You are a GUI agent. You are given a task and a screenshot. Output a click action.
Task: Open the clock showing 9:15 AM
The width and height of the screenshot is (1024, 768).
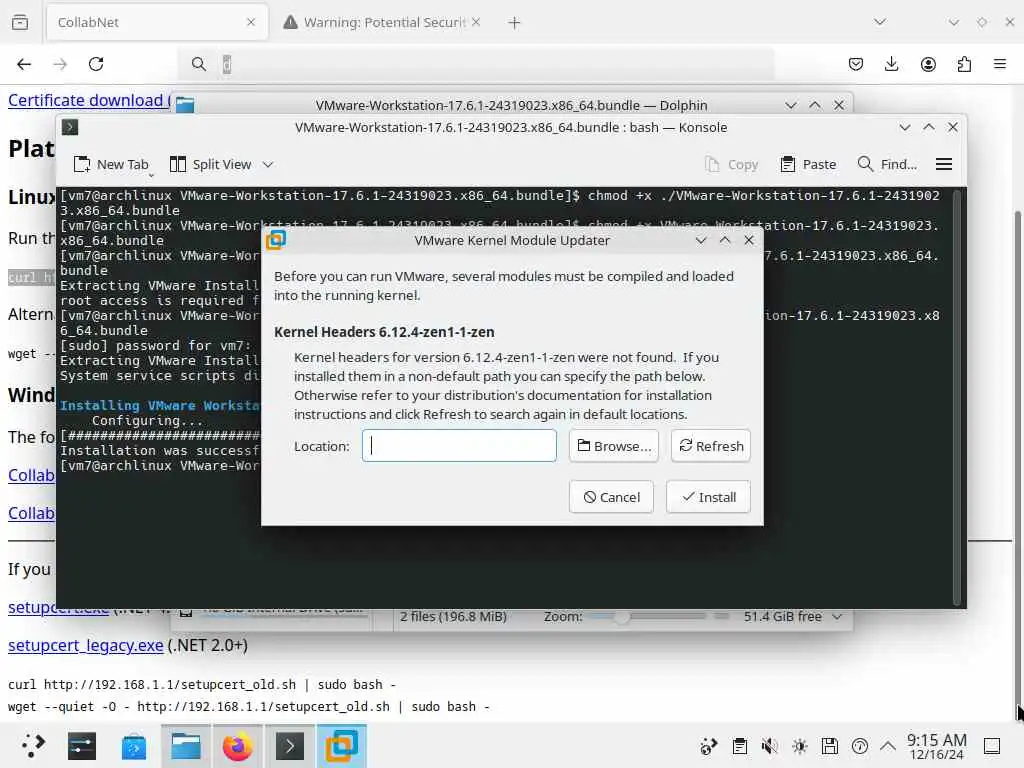[936, 746]
